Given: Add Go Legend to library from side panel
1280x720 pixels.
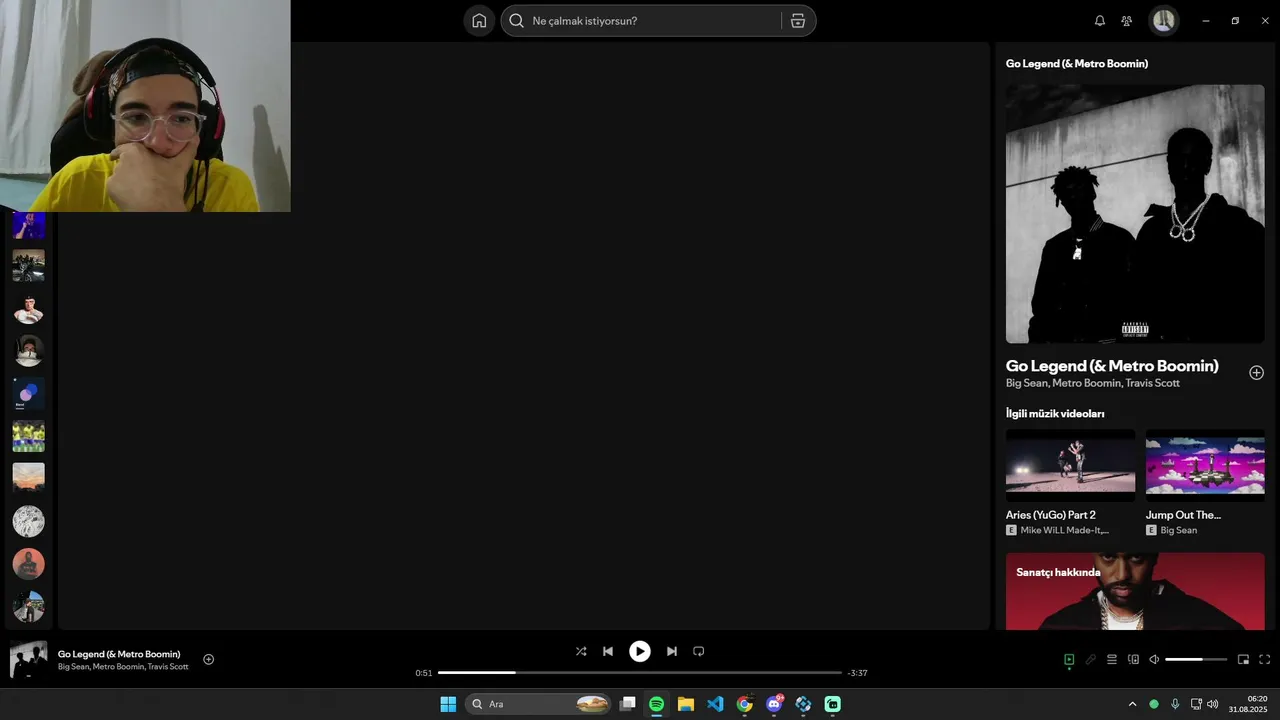Looking at the screenshot, I should click(1256, 373).
